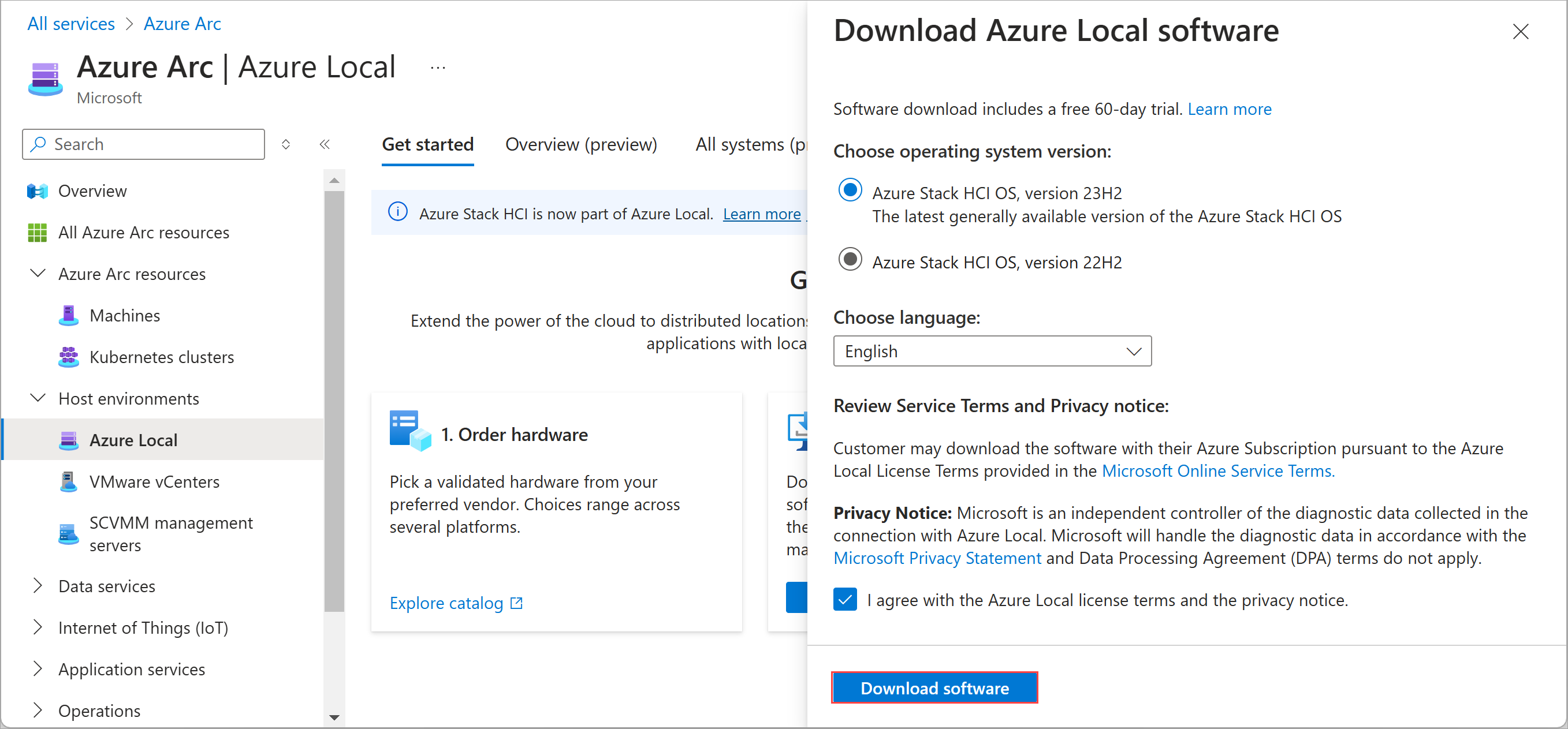Click the sidebar vertical scrollbar

(x=334, y=402)
